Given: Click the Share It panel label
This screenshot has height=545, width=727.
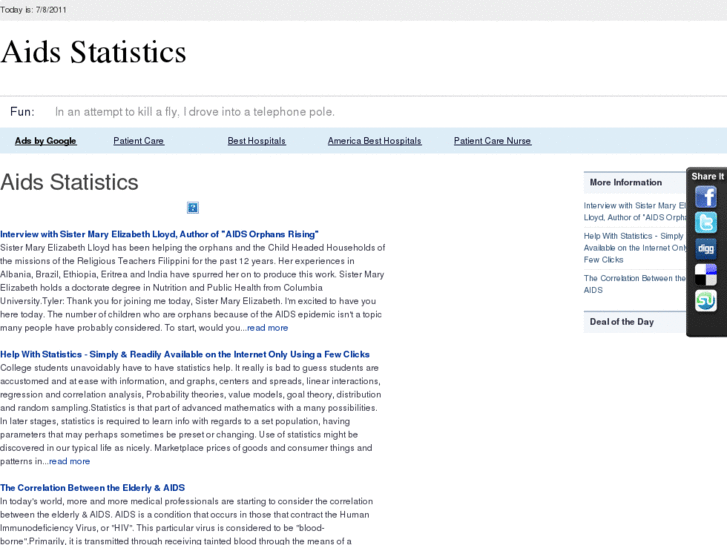Looking at the screenshot, I should (x=708, y=176).
